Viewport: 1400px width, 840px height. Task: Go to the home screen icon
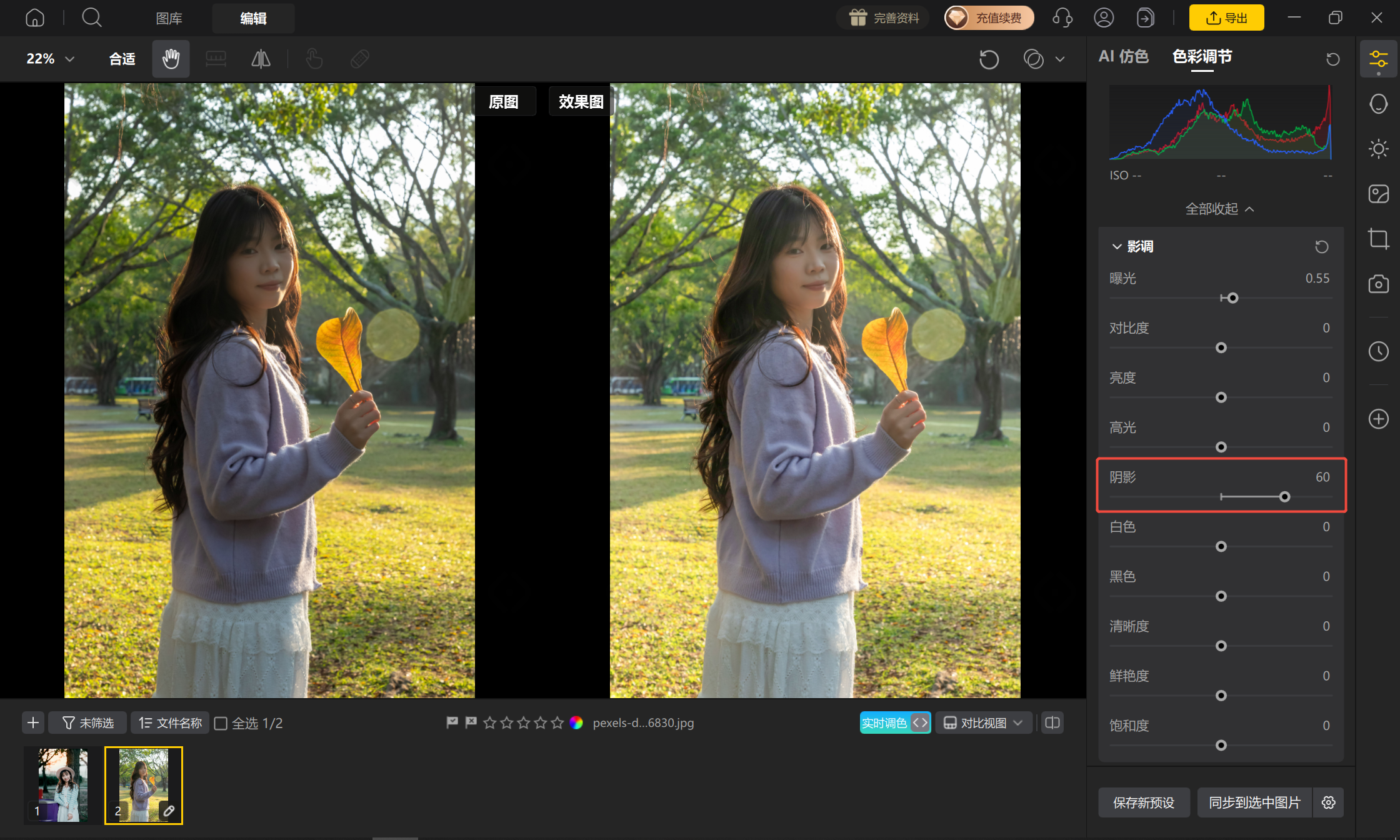tap(35, 18)
